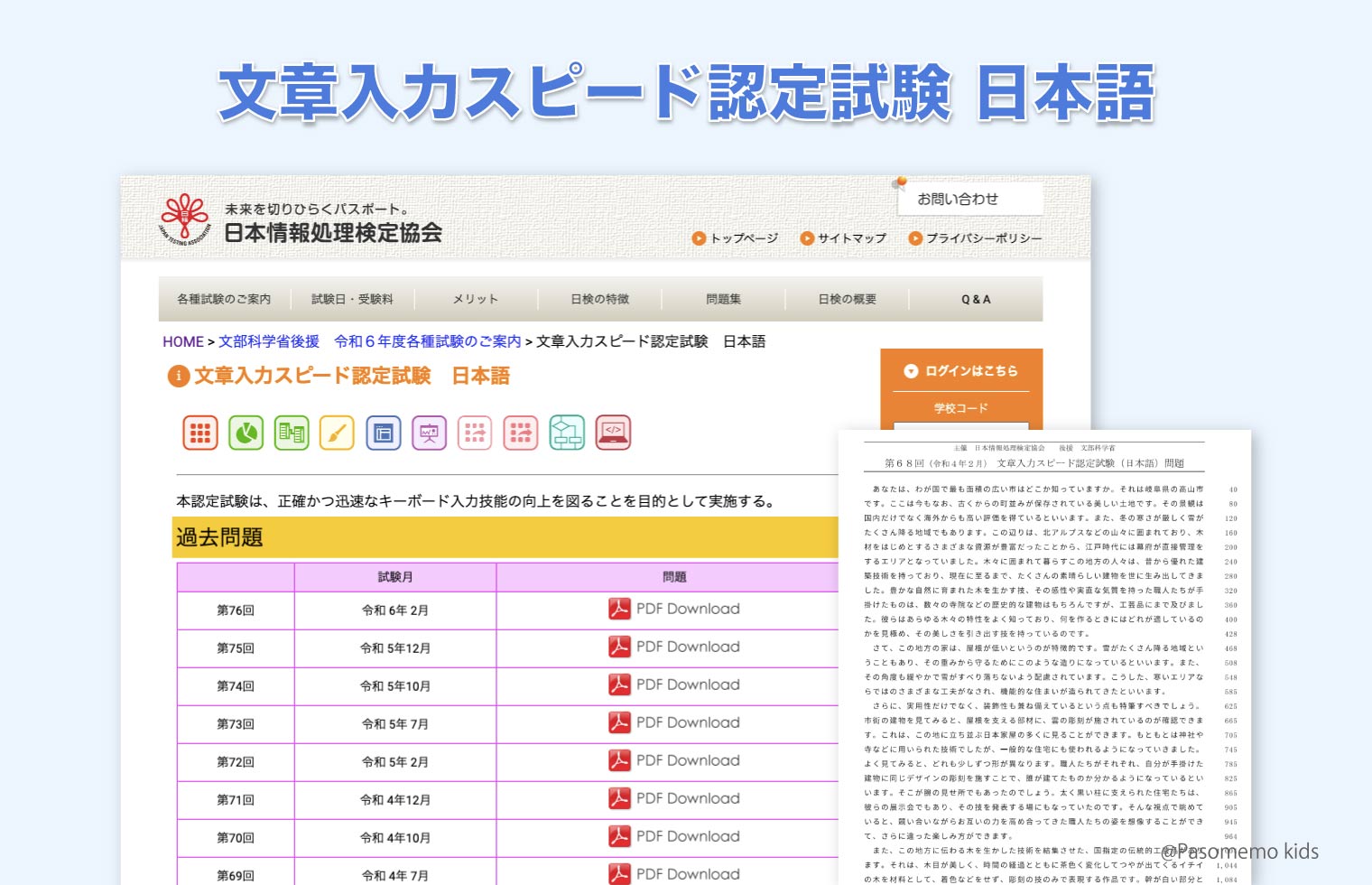Screen dimensions: 1372x885
Task: Click PDF icon for 第71回
Action: pyautogui.click(x=619, y=798)
